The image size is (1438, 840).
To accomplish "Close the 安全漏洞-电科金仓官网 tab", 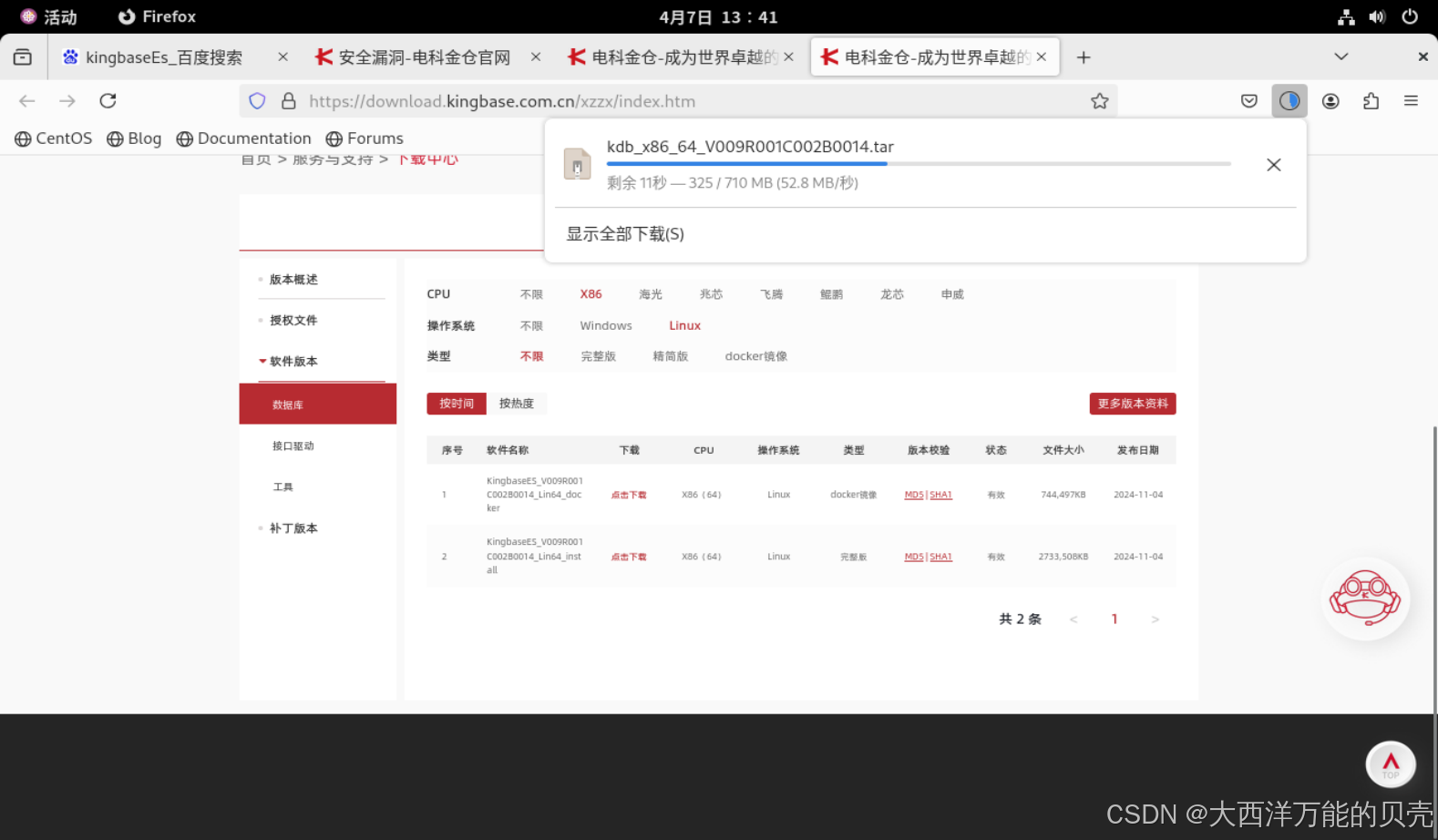I will pos(536,56).
